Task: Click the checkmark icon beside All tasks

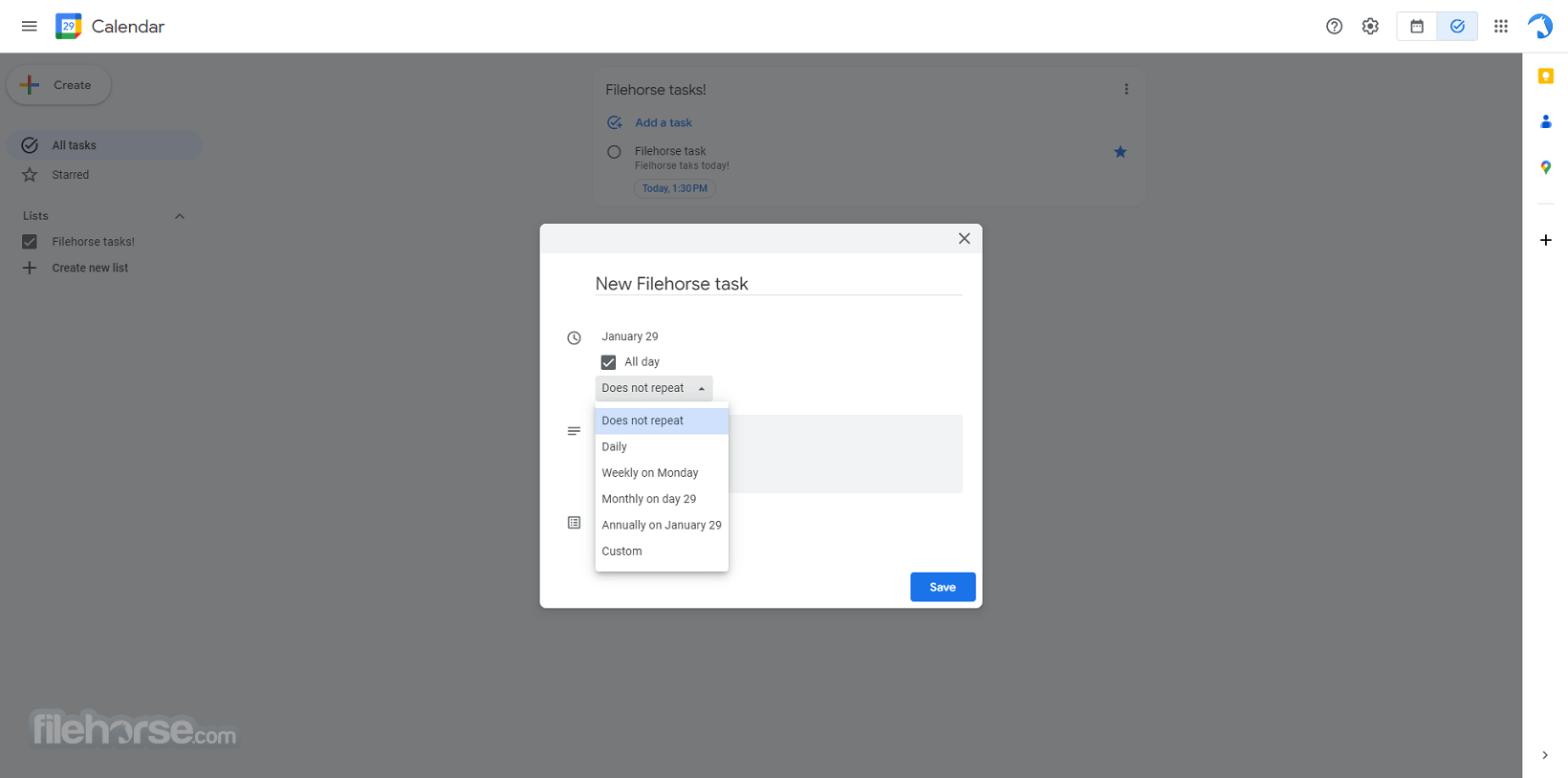Action: tap(30, 145)
